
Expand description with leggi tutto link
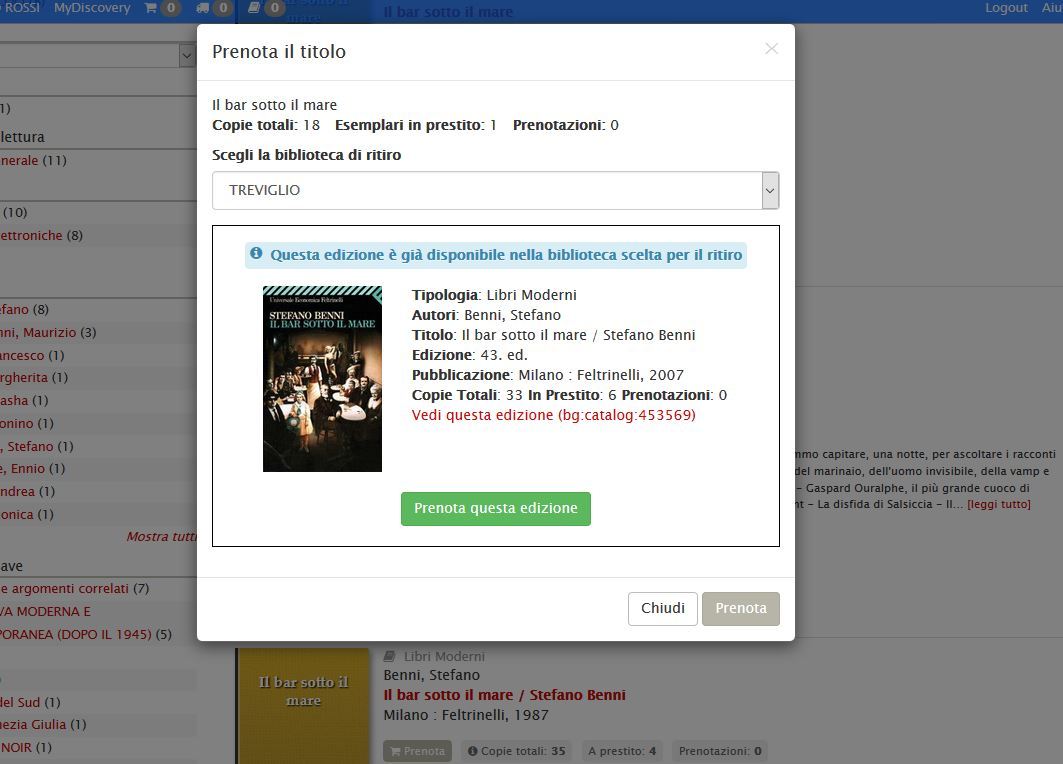coord(998,504)
